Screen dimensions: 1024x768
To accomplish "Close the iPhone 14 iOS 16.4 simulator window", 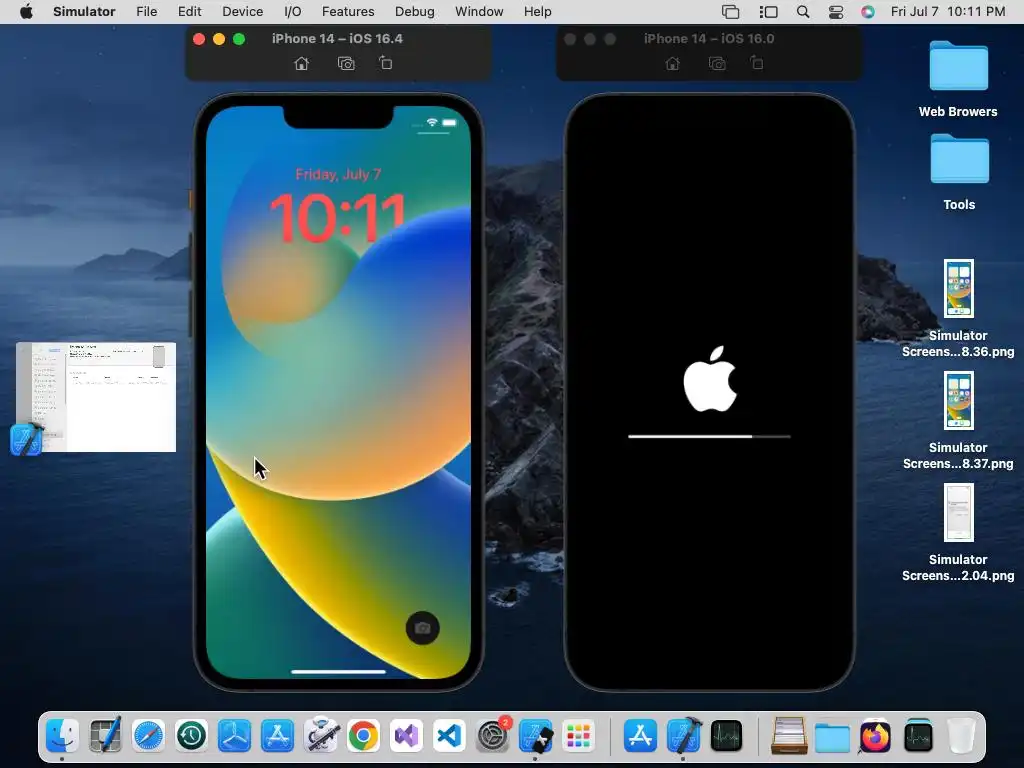I will tap(199, 39).
